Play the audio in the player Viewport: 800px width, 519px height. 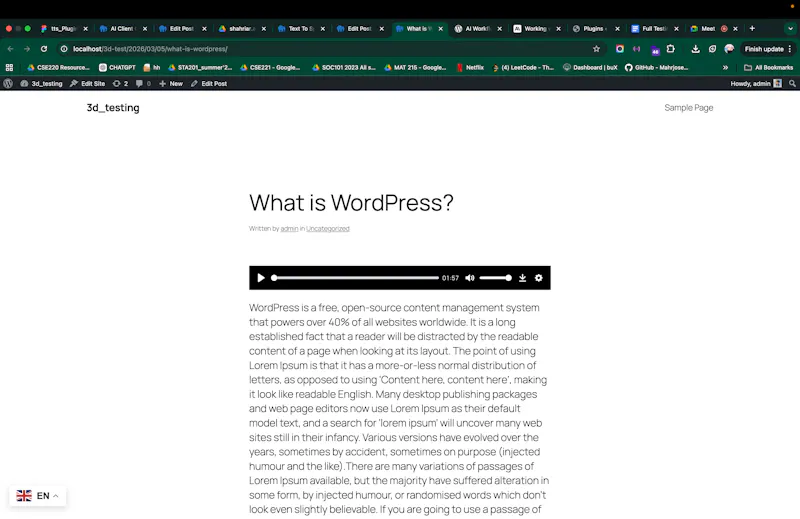coord(261,278)
